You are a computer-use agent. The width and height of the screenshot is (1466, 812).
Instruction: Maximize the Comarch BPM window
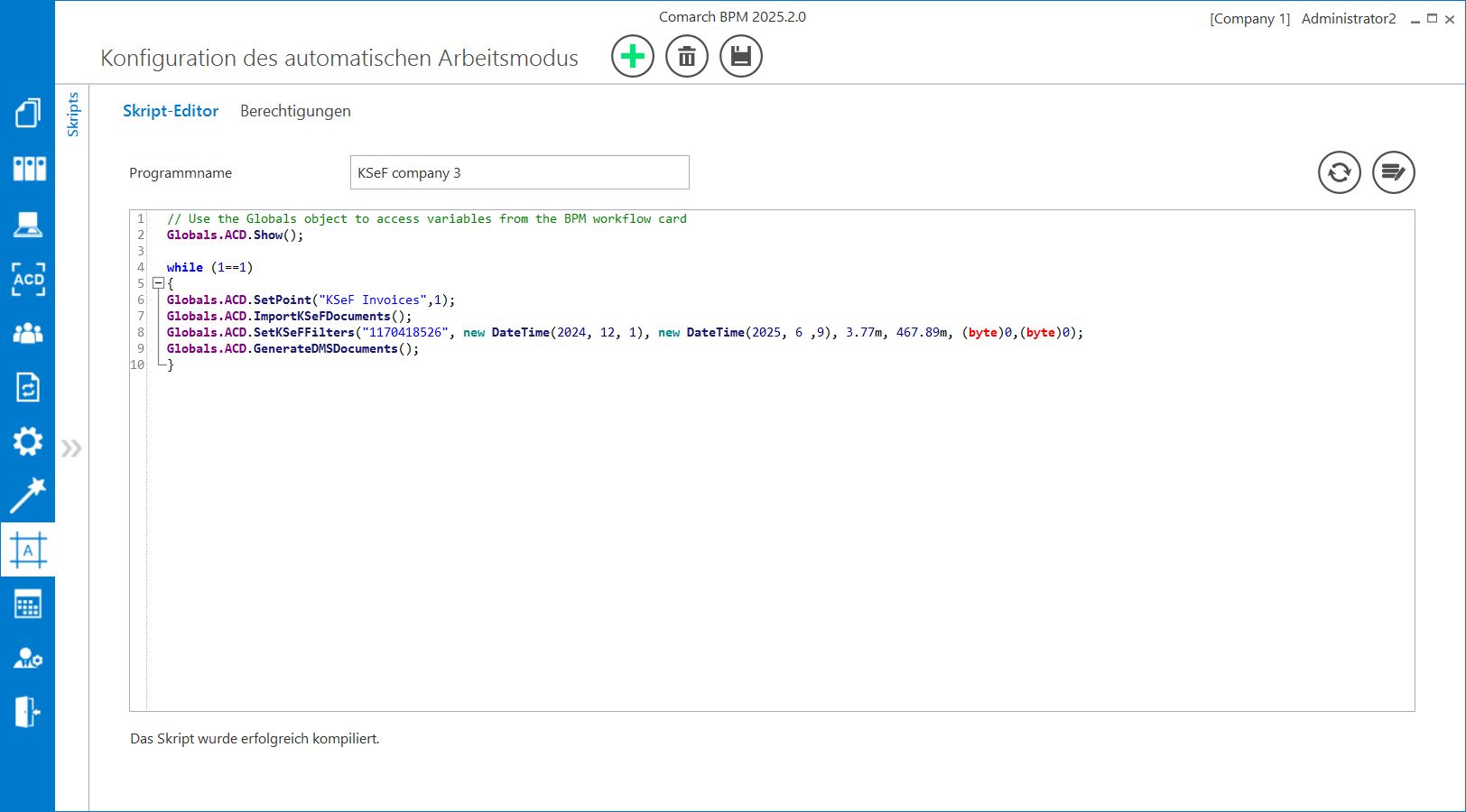(1432, 19)
